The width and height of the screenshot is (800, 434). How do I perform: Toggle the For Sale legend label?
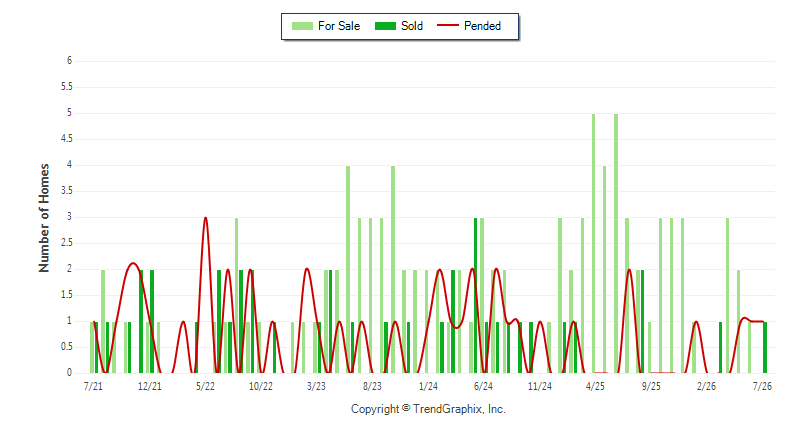tap(339, 26)
